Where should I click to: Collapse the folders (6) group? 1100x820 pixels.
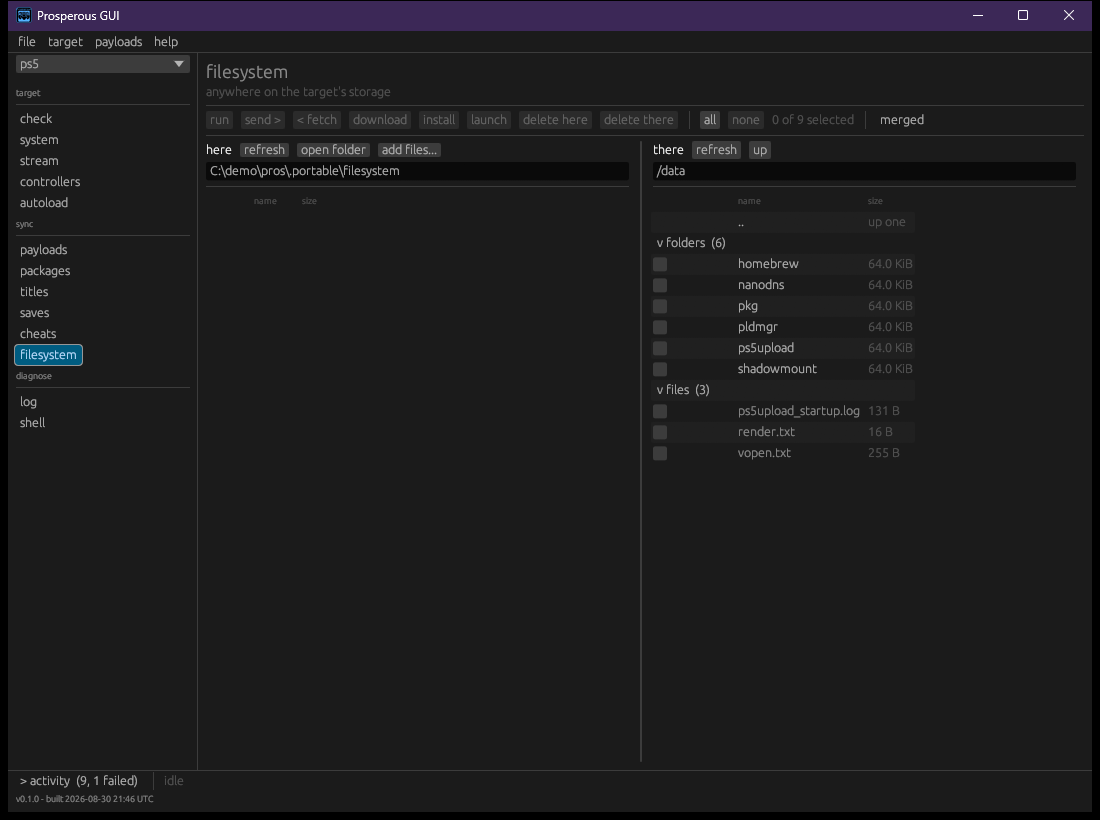coord(691,243)
